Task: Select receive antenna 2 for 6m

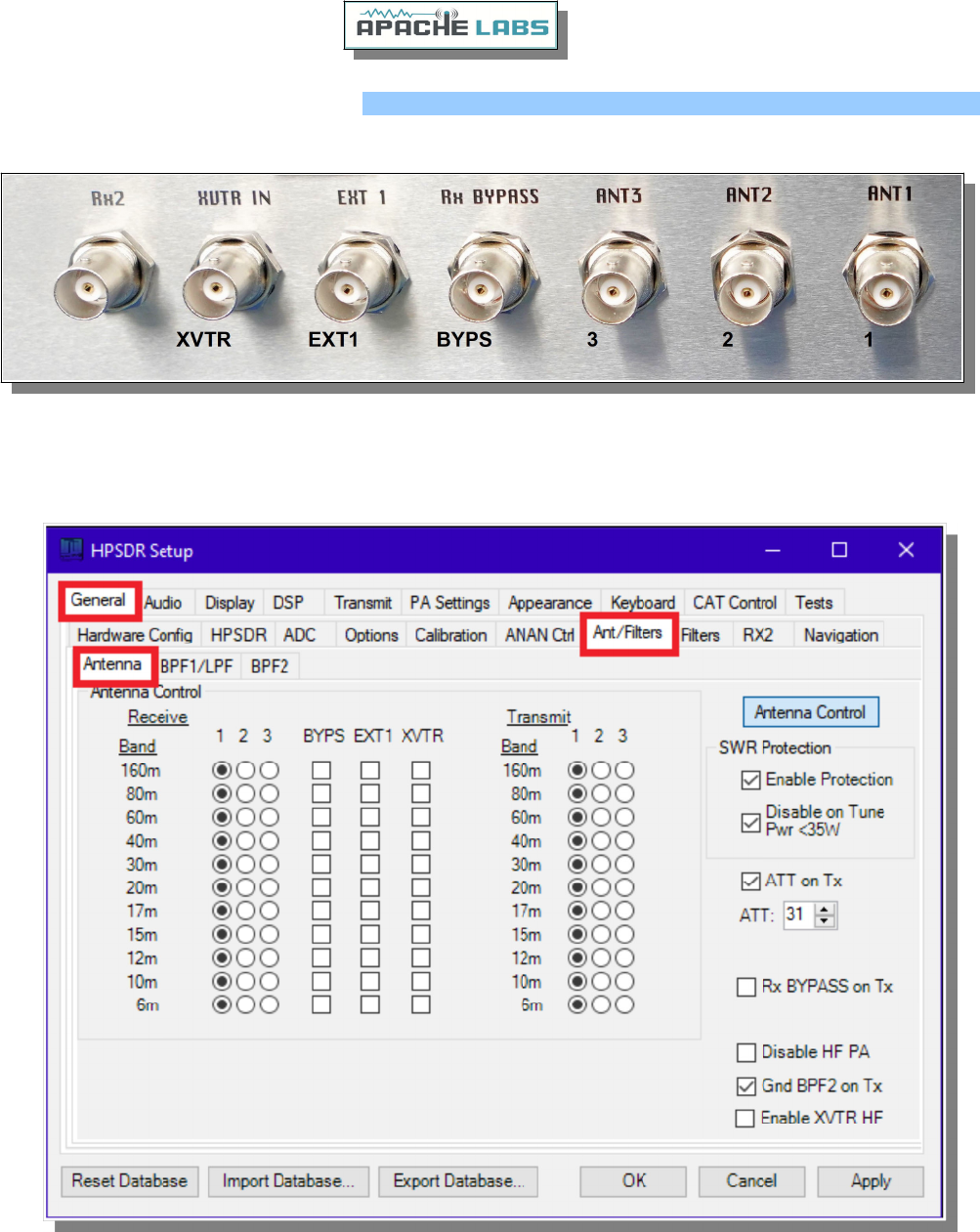Action: (245, 1004)
